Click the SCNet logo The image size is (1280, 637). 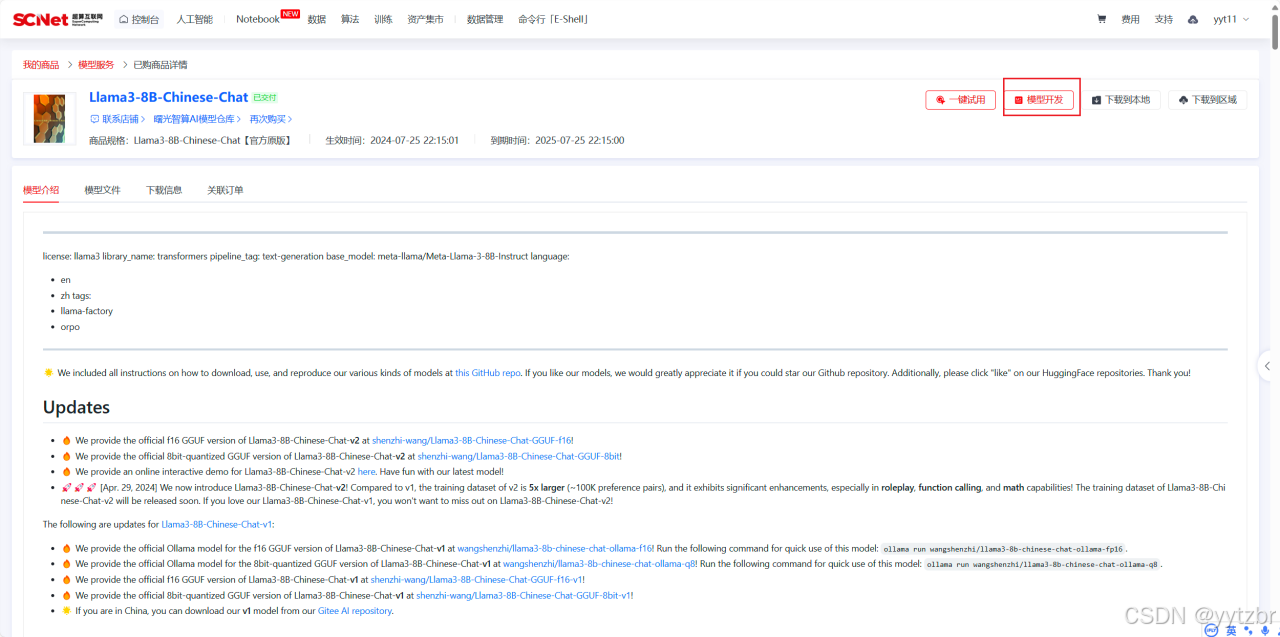(58, 19)
